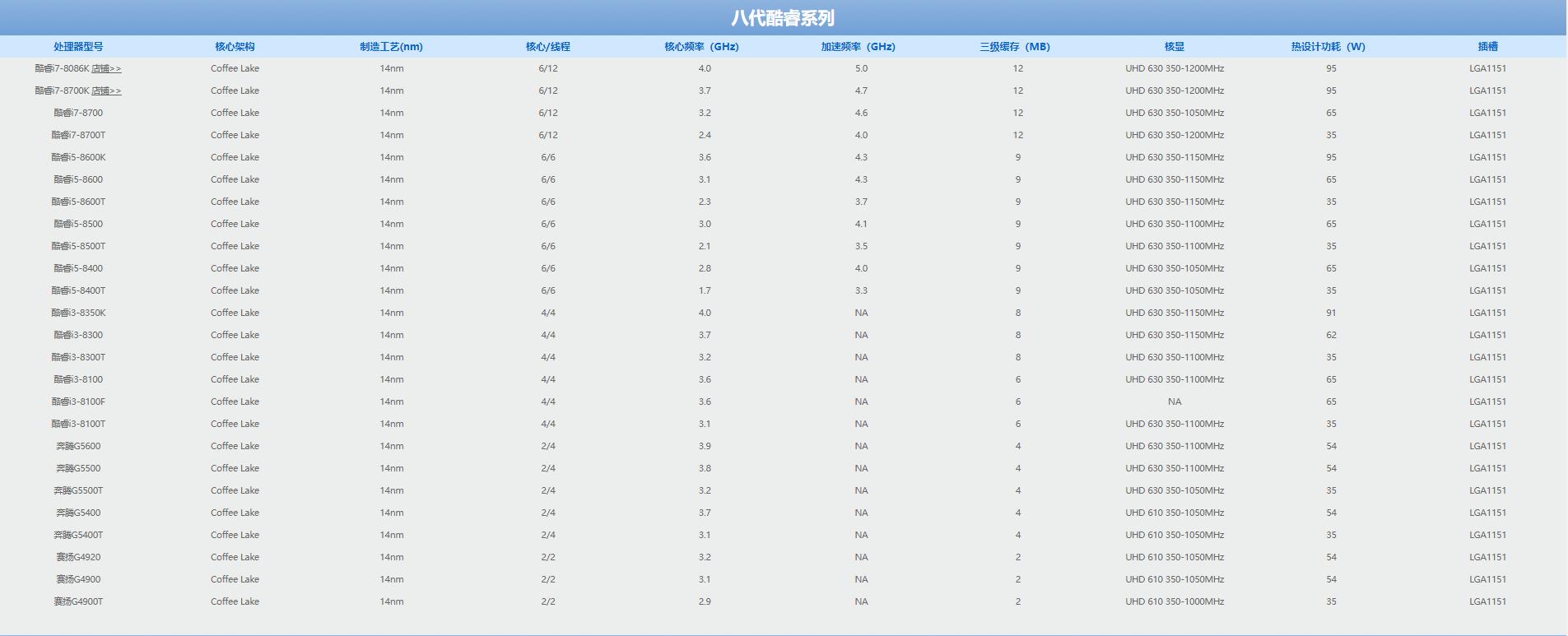Click the 加速频率（GHz） column header

click(x=858, y=47)
